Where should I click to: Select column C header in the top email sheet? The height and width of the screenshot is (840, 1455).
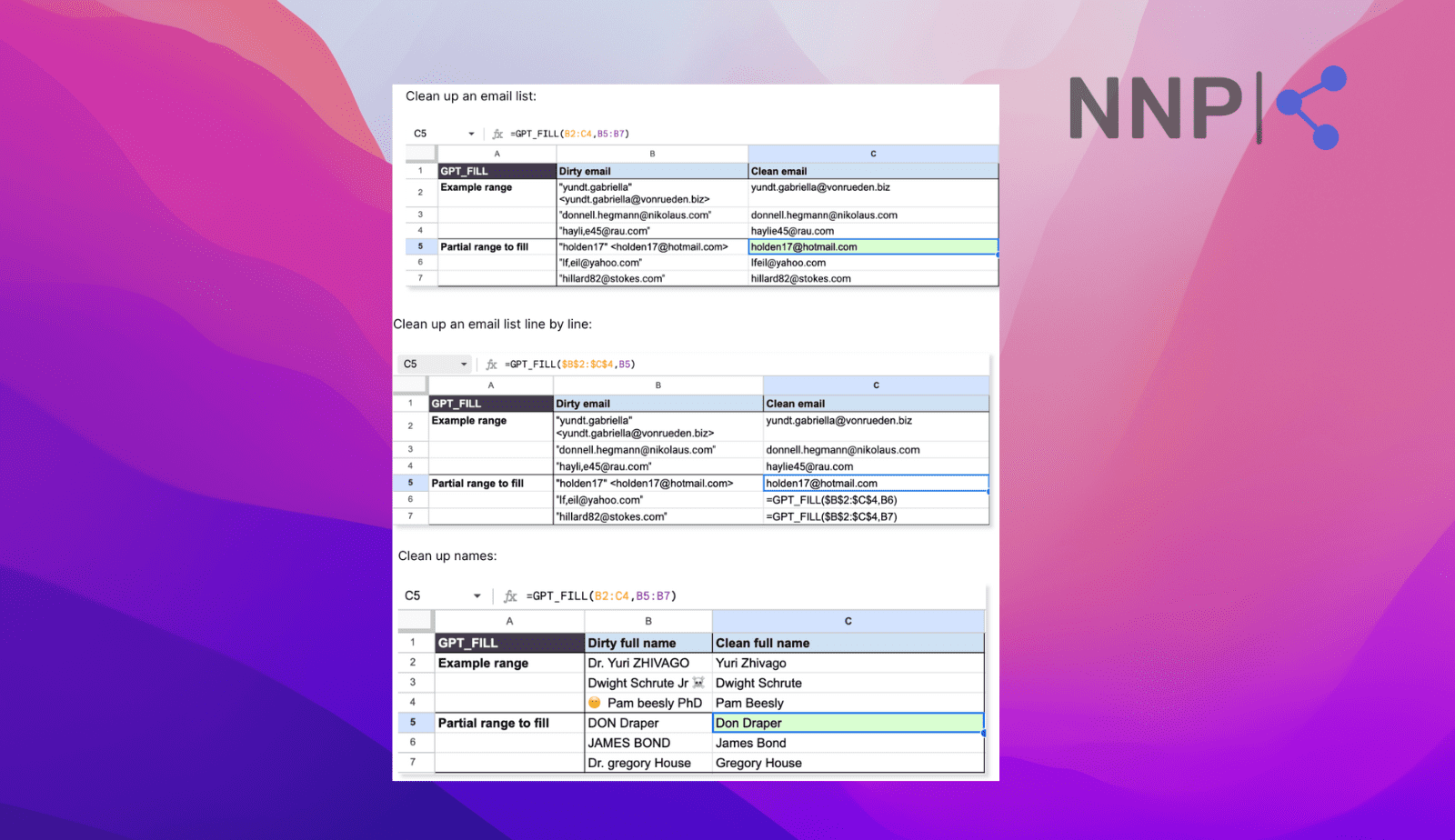873,154
